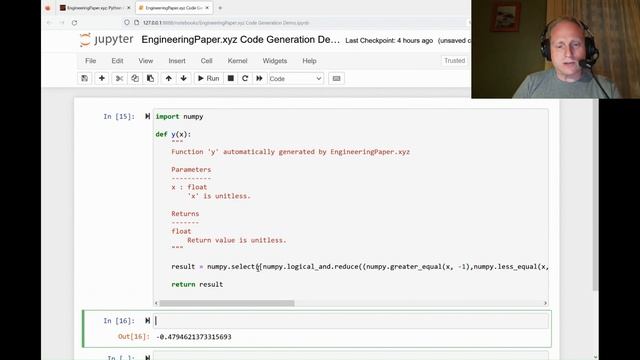640x360 pixels.
Task: Reload the page with refresh icon
Action: tap(74, 23)
